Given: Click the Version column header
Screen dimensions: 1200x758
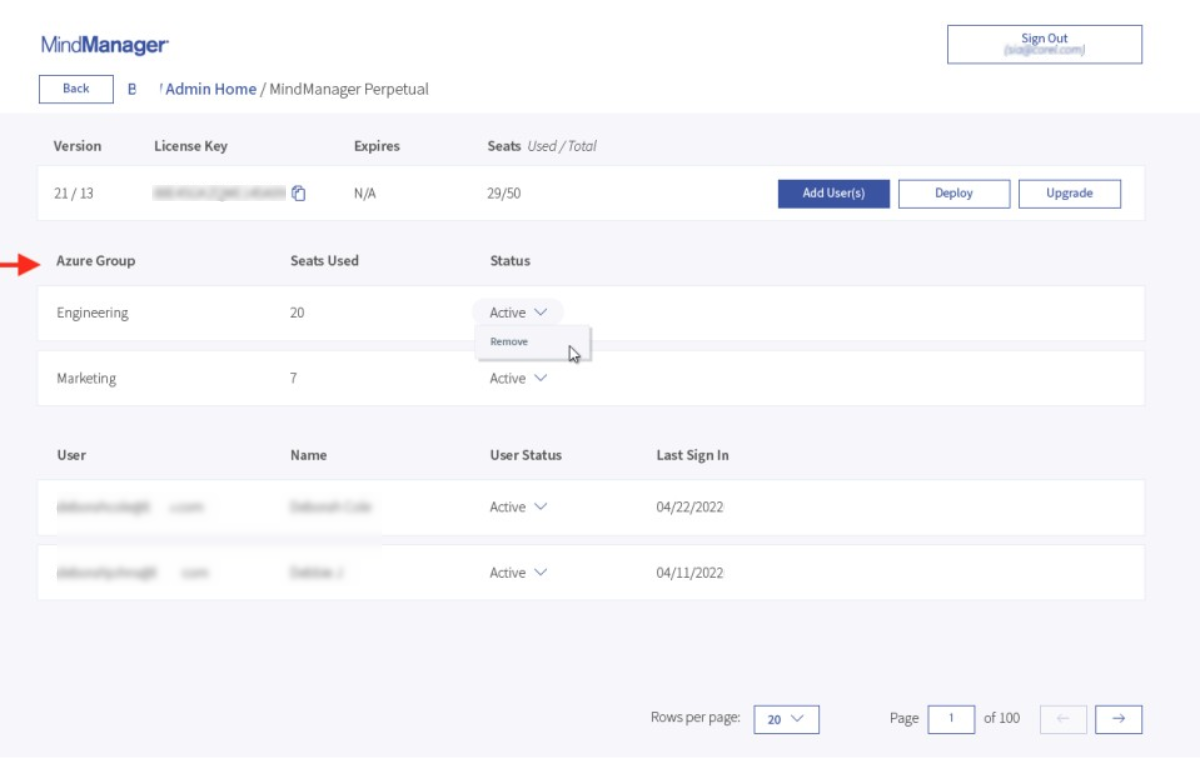Looking at the screenshot, I should point(77,146).
